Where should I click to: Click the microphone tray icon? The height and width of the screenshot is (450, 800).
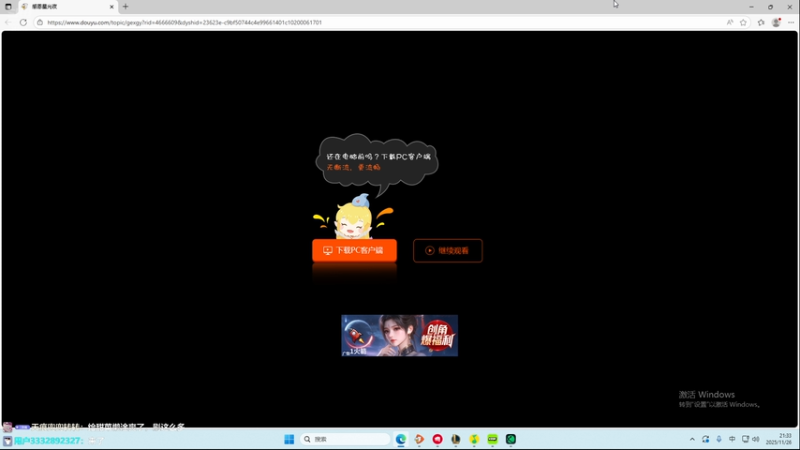tap(719, 439)
